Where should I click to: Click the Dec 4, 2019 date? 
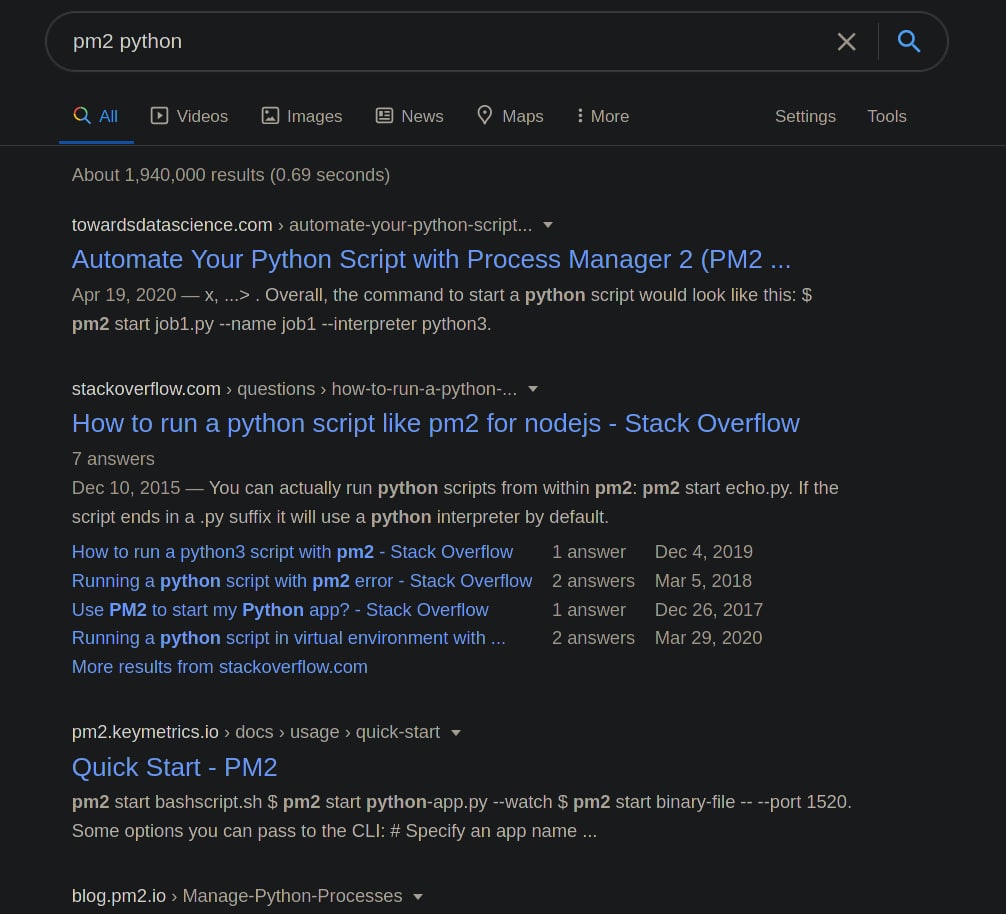(x=704, y=552)
